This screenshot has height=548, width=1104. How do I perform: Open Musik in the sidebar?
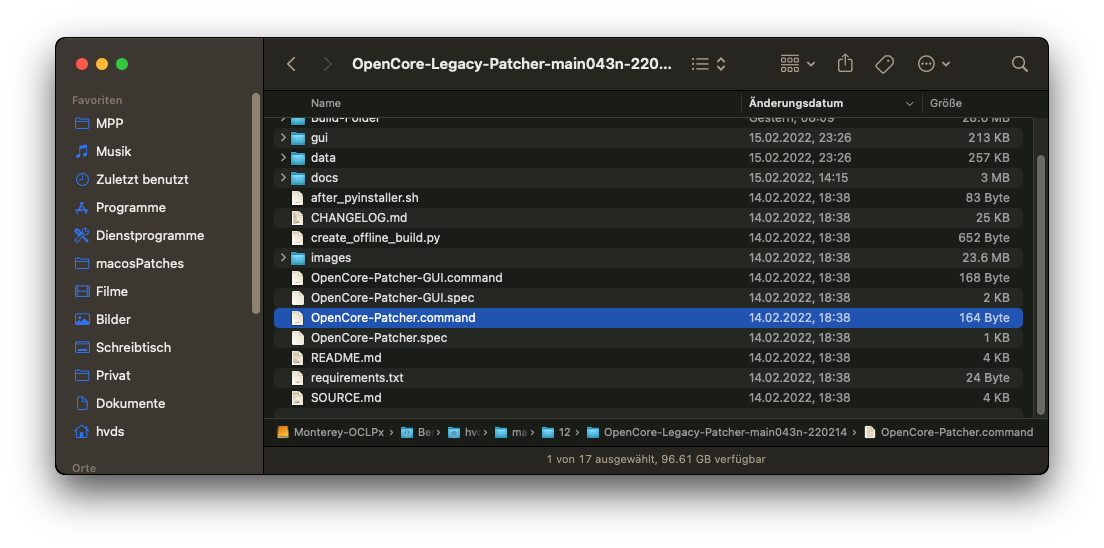click(113, 151)
